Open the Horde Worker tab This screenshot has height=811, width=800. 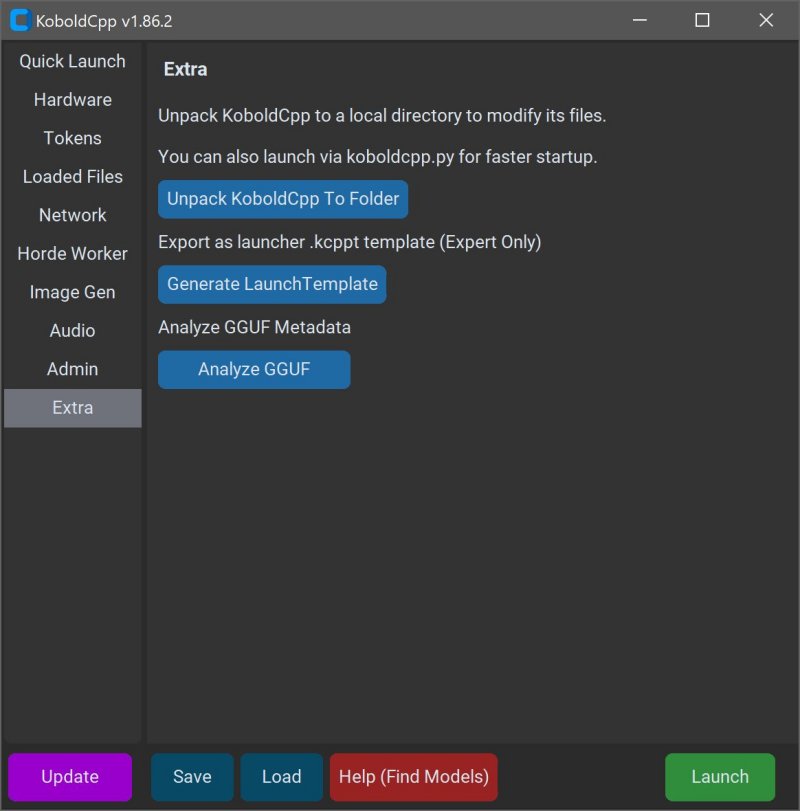73,254
